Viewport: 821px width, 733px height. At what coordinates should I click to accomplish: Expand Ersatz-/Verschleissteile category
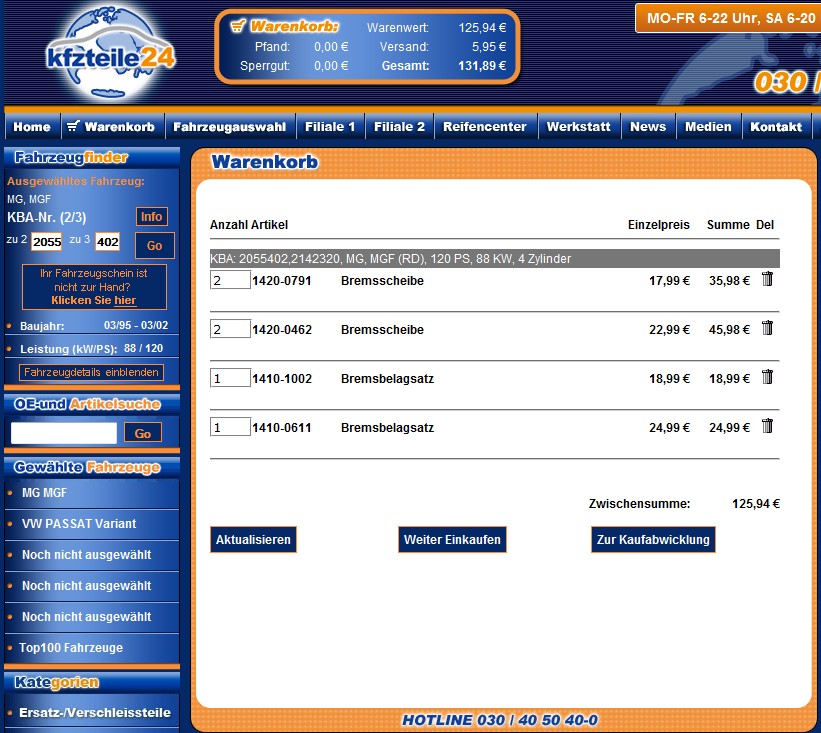point(94,713)
